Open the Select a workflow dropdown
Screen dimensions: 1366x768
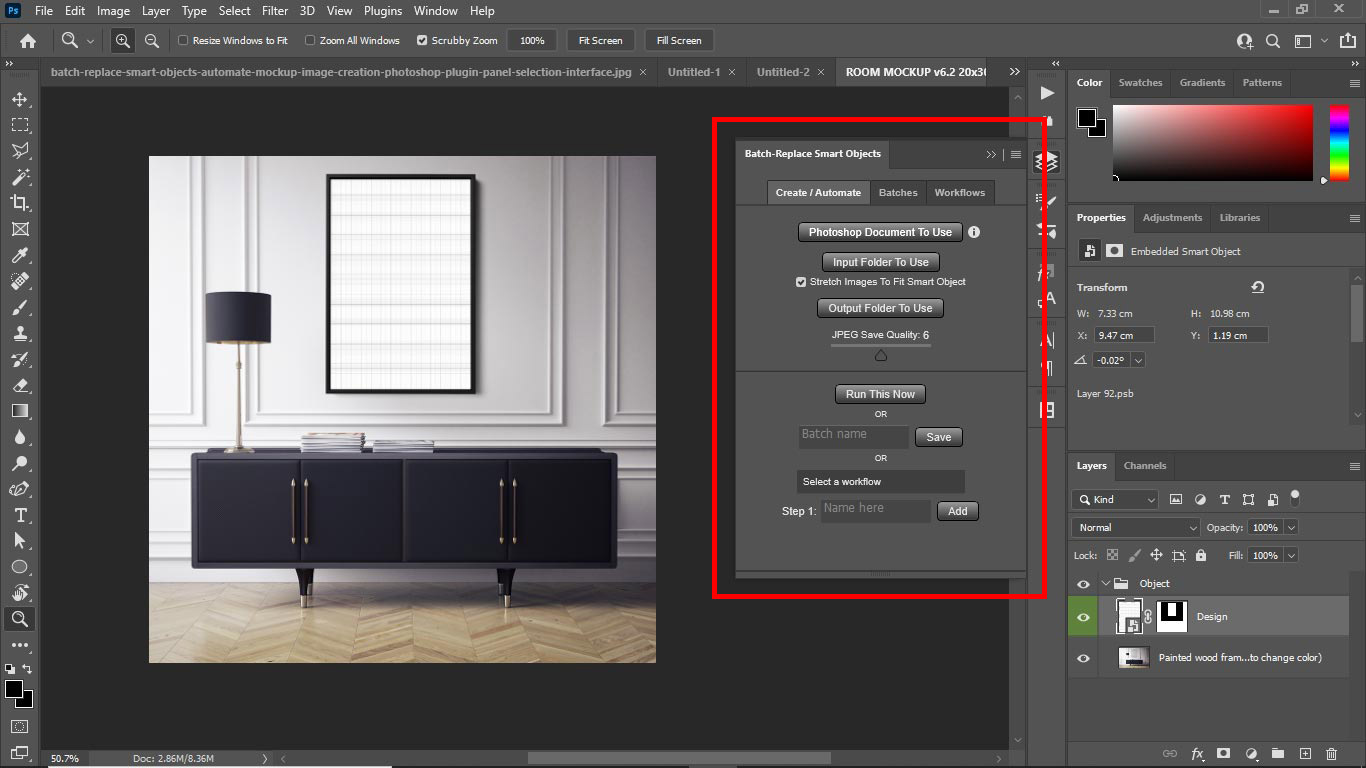[880, 482]
